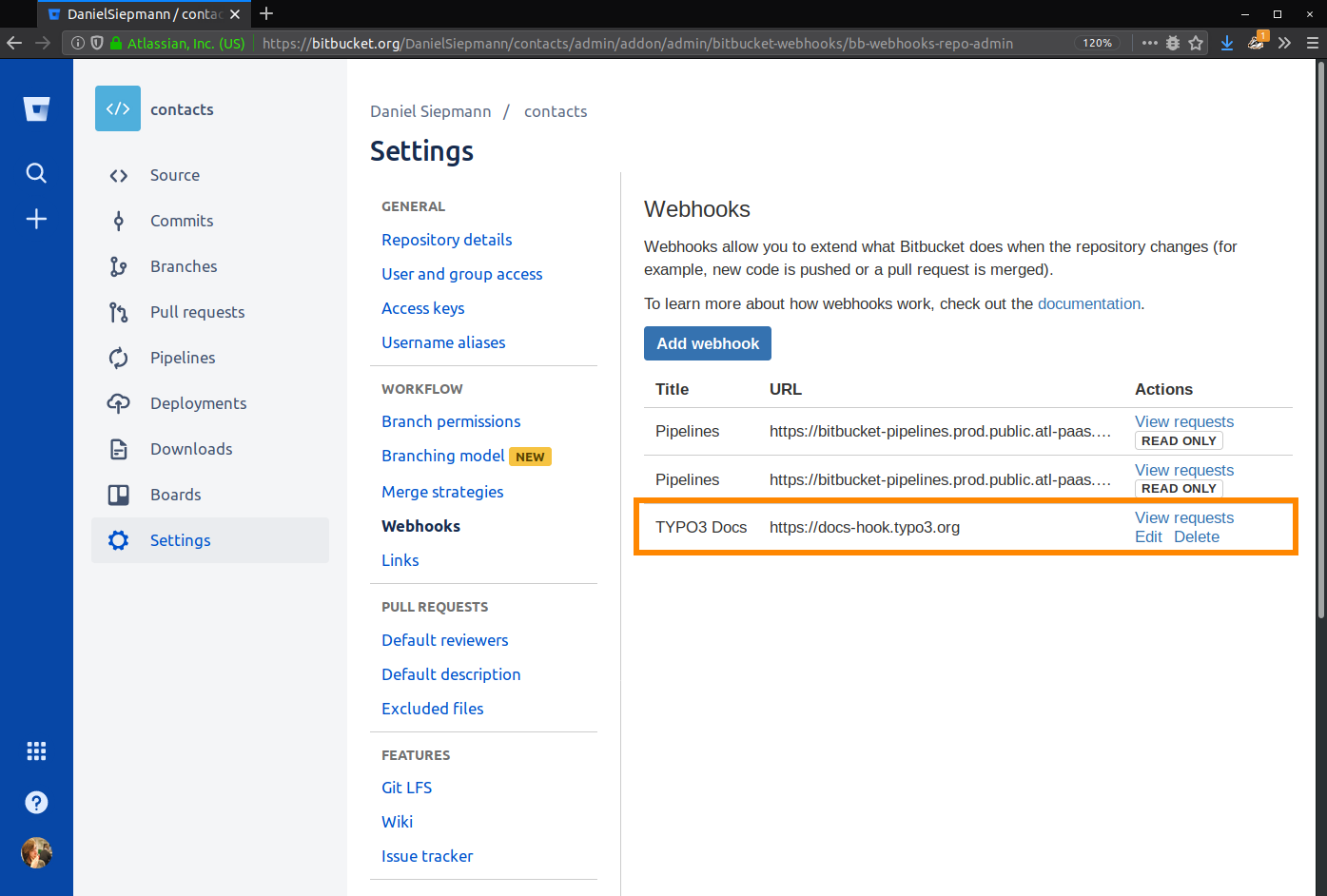Click the tracking protection shield icon
This screenshot has width=1327, height=896.
pyautogui.click(x=97, y=43)
